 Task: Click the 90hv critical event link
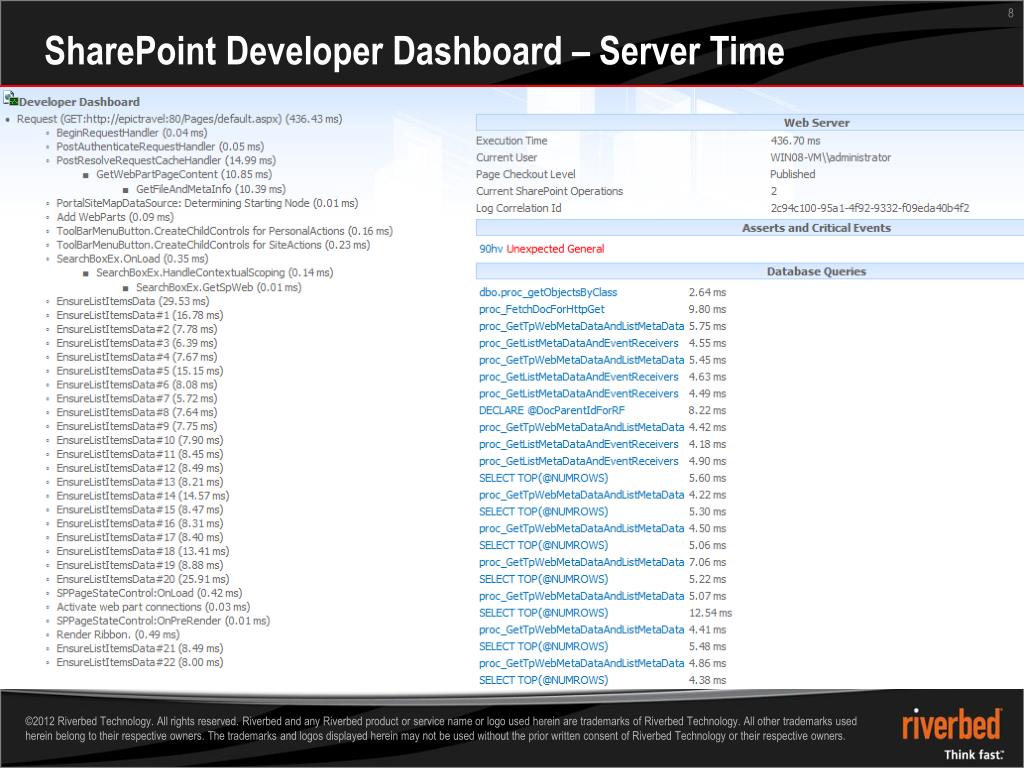tap(491, 249)
